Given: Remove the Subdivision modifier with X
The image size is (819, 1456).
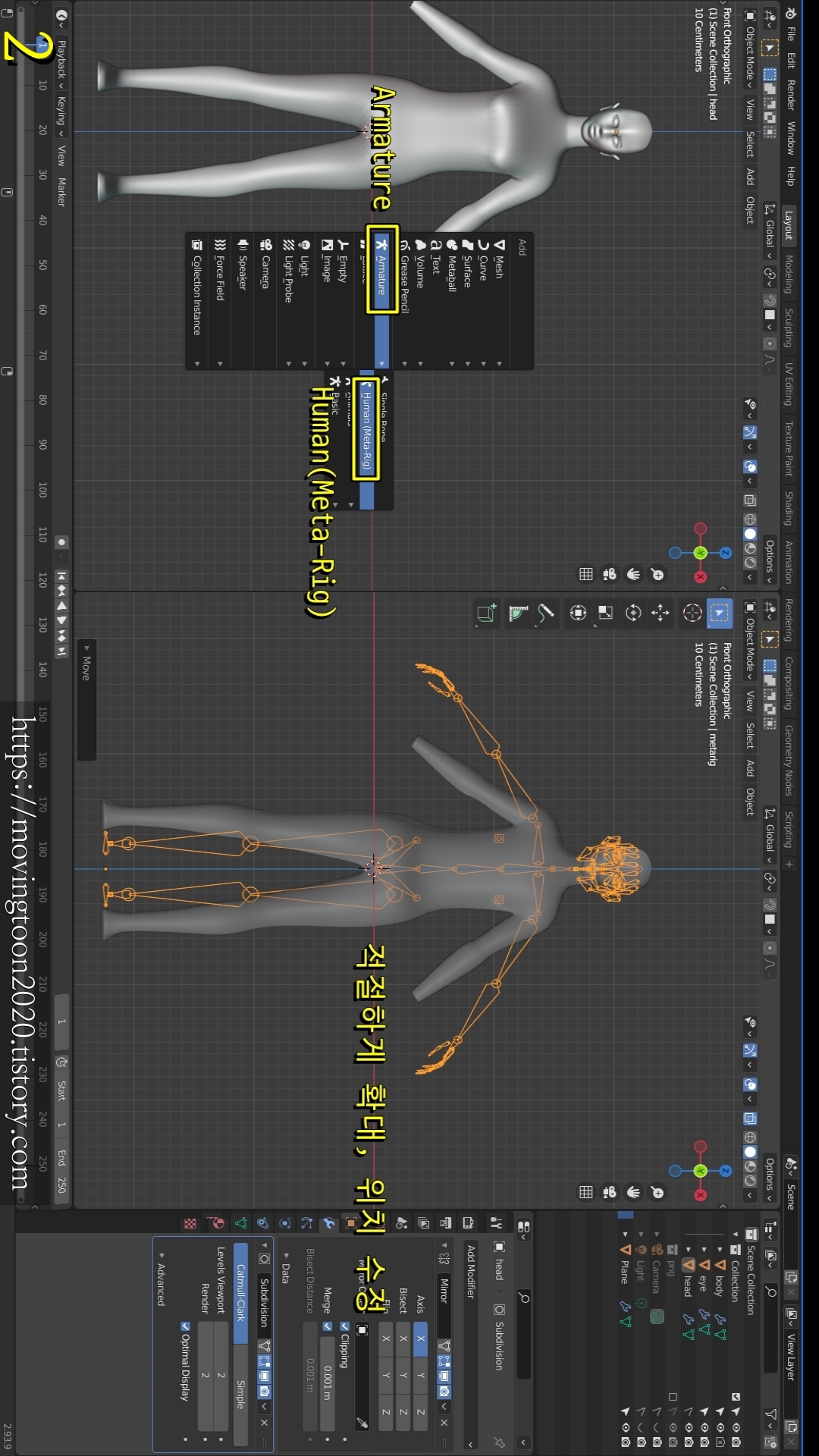Looking at the screenshot, I should [264, 1423].
